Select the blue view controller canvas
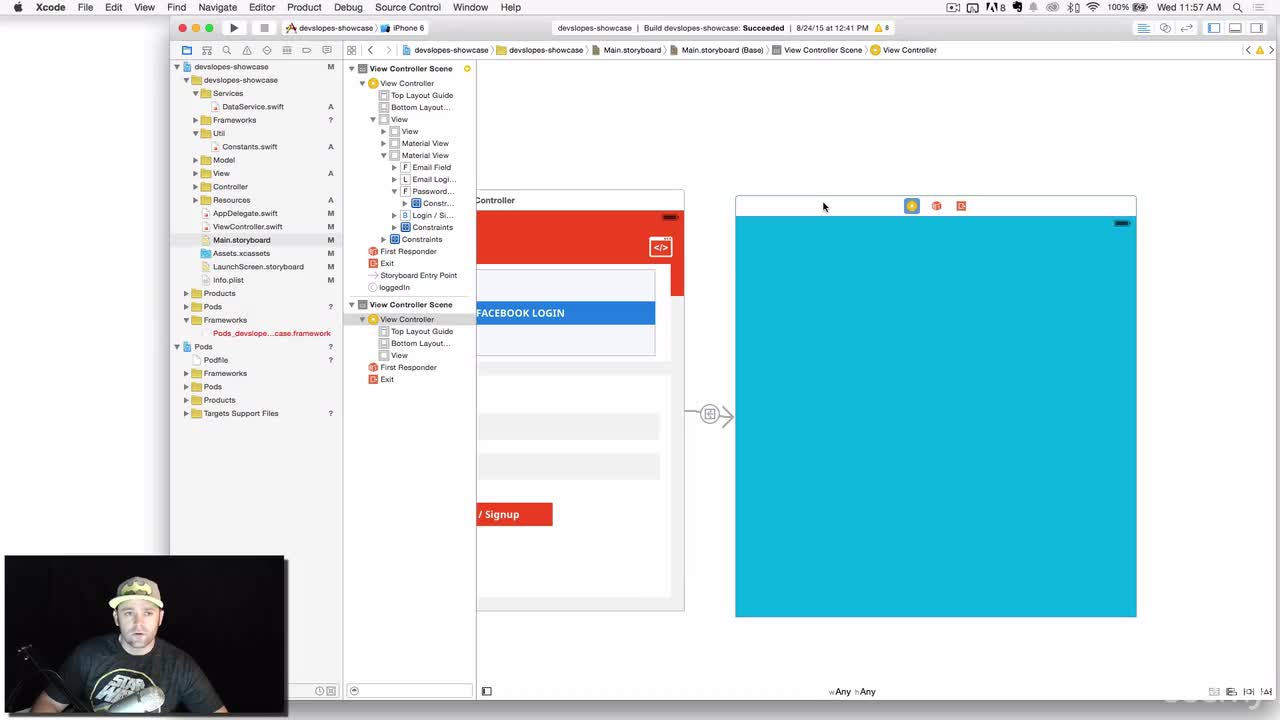Image resolution: width=1280 pixels, height=720 pixels. 935,416
